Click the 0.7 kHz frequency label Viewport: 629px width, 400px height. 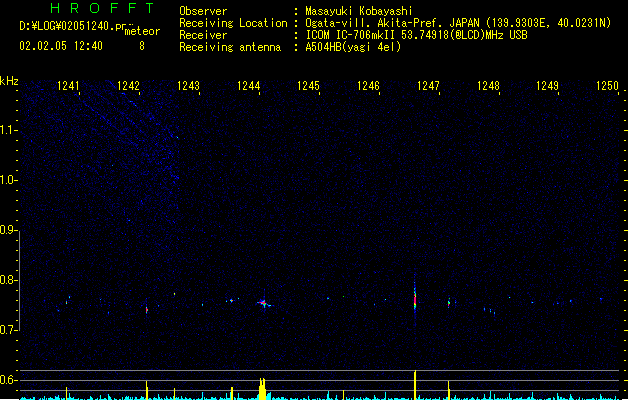[x=8, y=330]
